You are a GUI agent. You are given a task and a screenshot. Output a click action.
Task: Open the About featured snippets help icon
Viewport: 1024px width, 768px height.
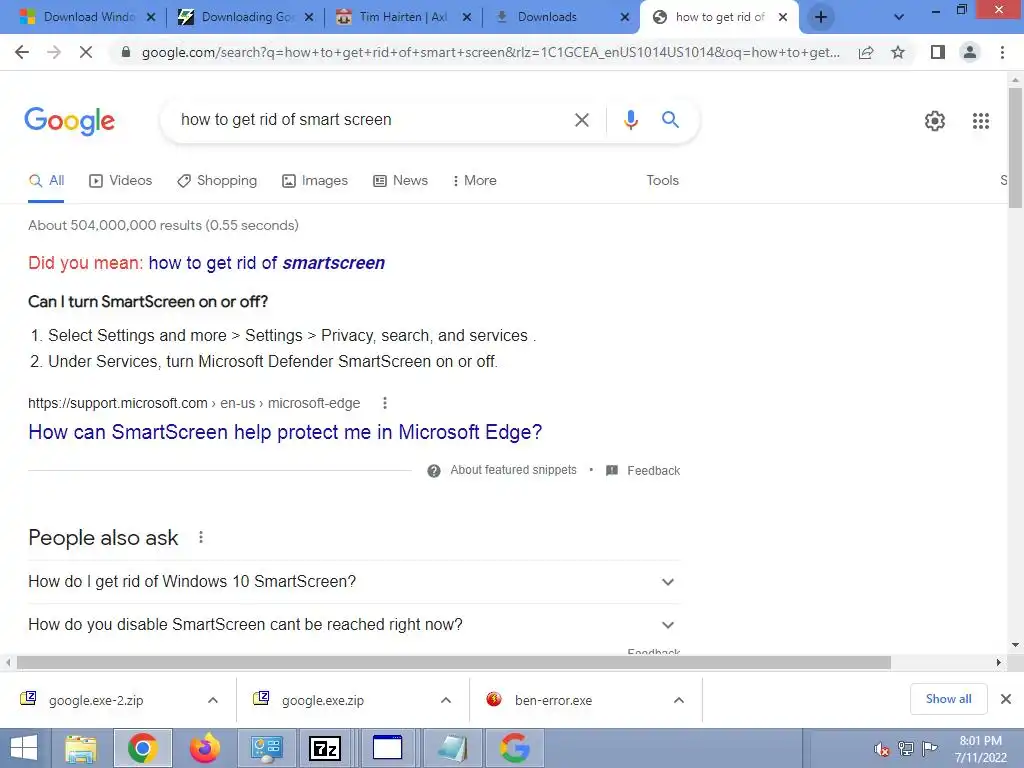(434, 471)
